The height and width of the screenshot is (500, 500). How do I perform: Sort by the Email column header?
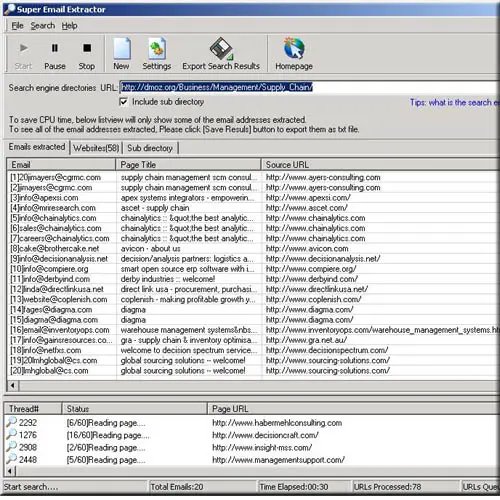click(61, 165)
